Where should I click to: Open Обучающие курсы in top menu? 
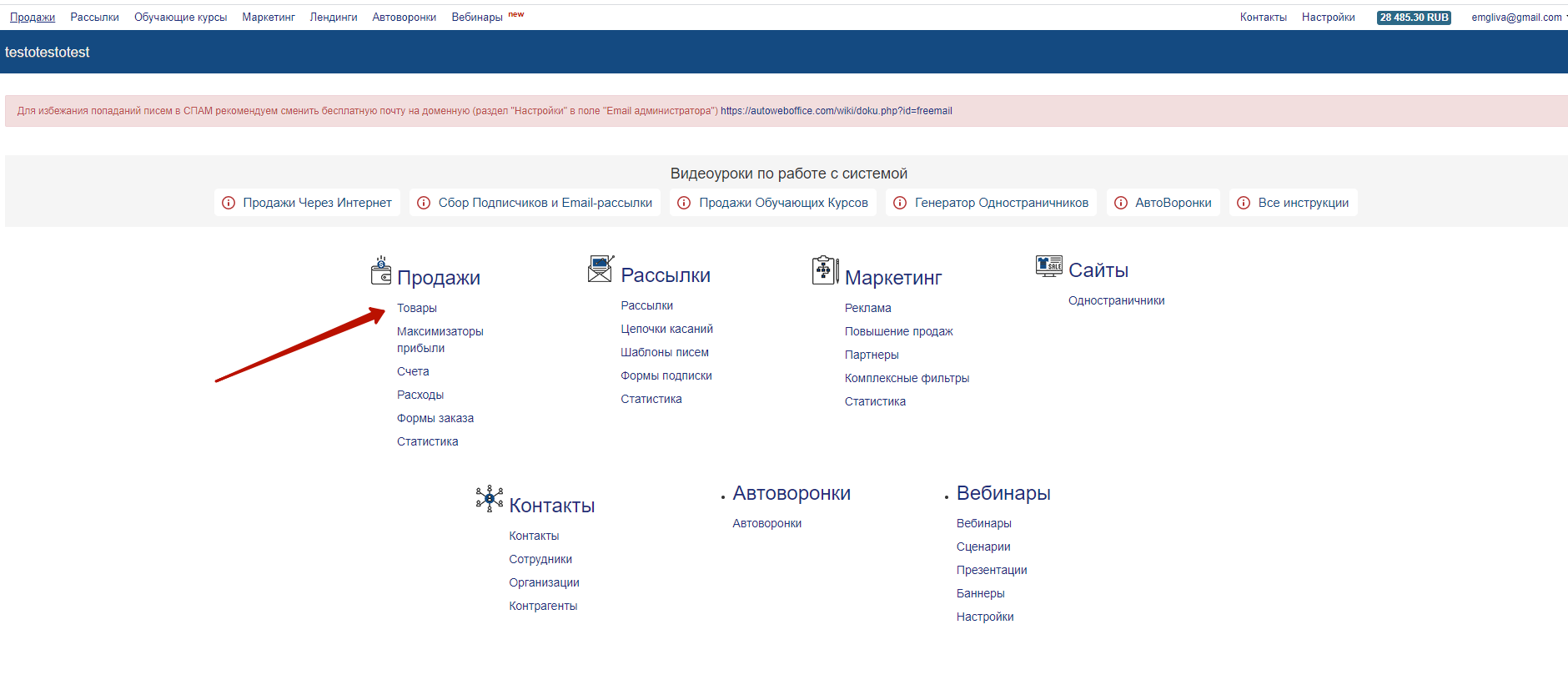[x=180, y=18]
